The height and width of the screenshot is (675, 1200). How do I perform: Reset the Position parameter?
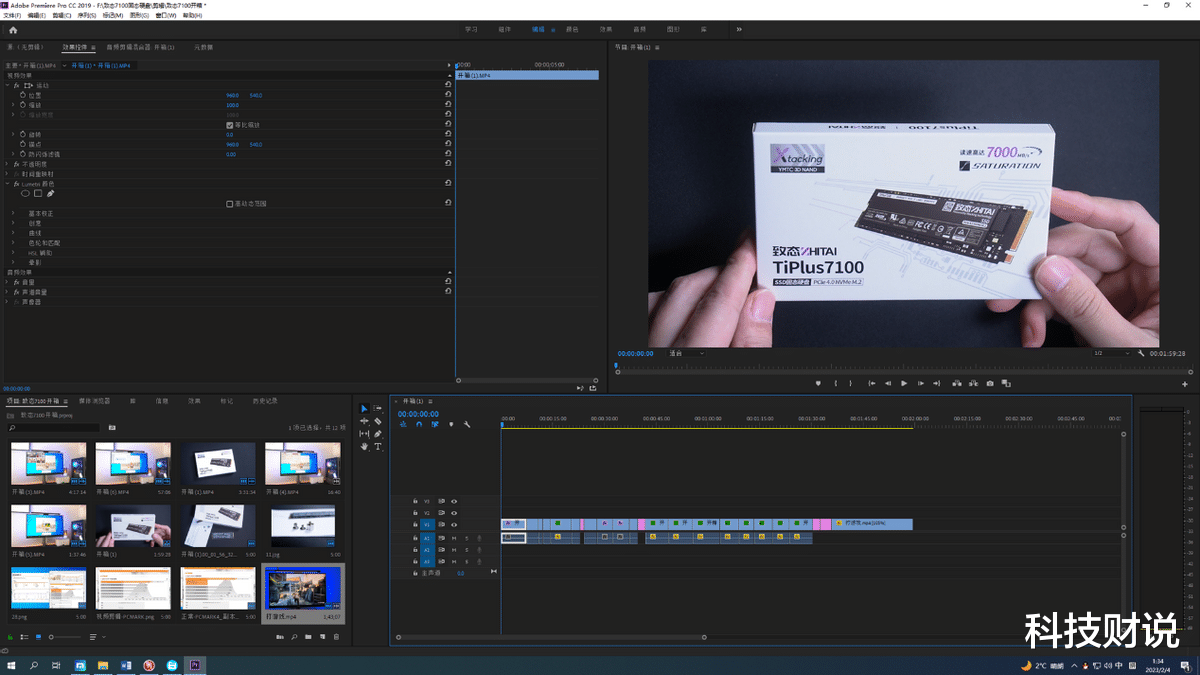click(x=448, y=95)
